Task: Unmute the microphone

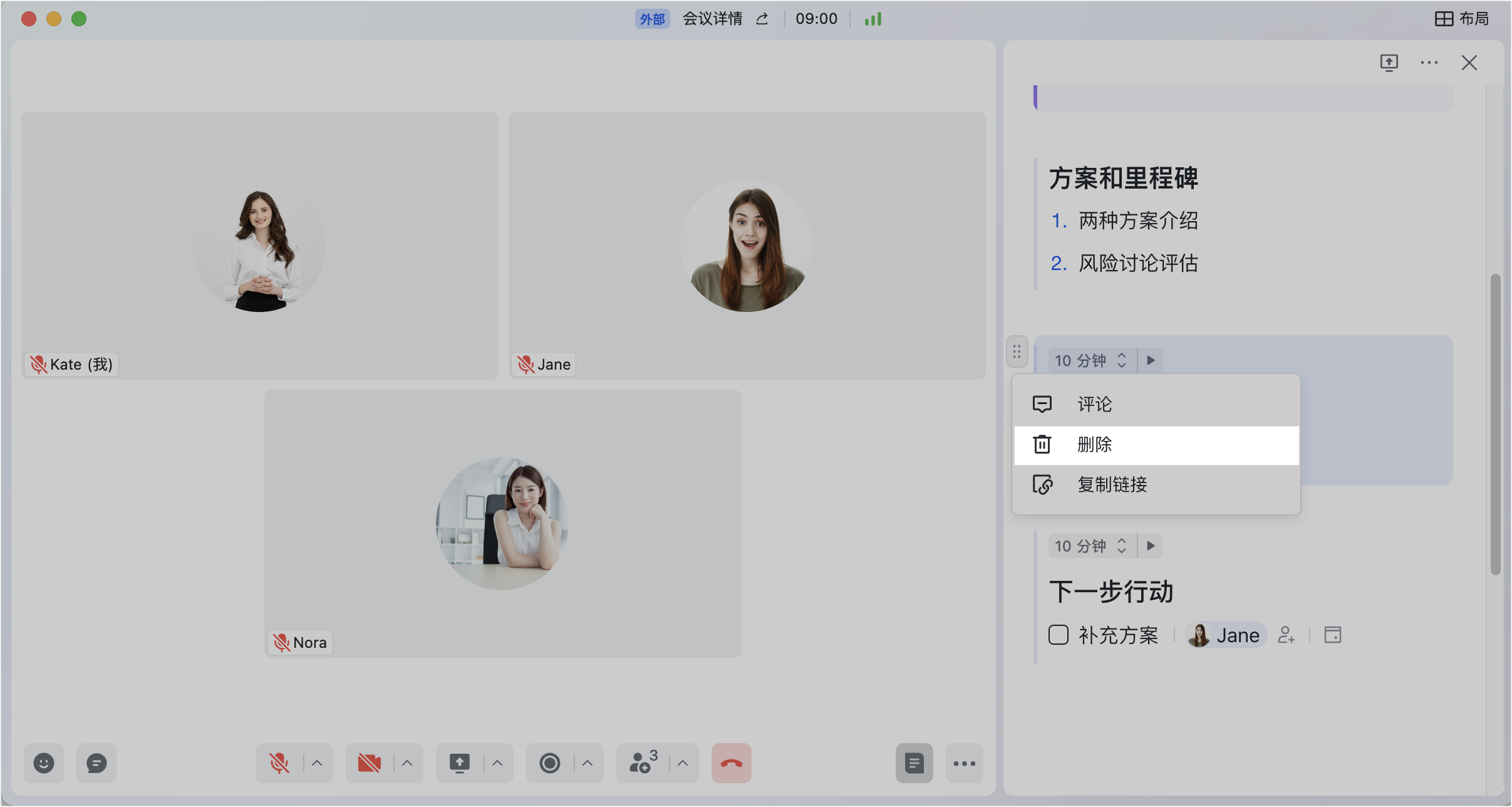Action: pos(279,763)
